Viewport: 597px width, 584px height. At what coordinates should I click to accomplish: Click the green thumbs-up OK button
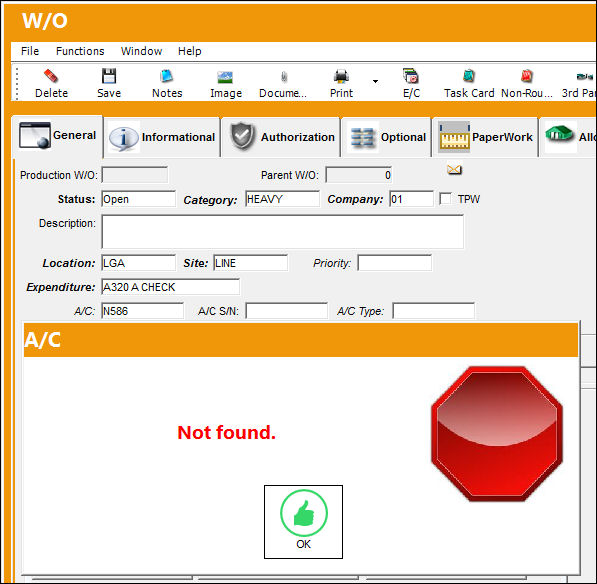pos(303,522)
